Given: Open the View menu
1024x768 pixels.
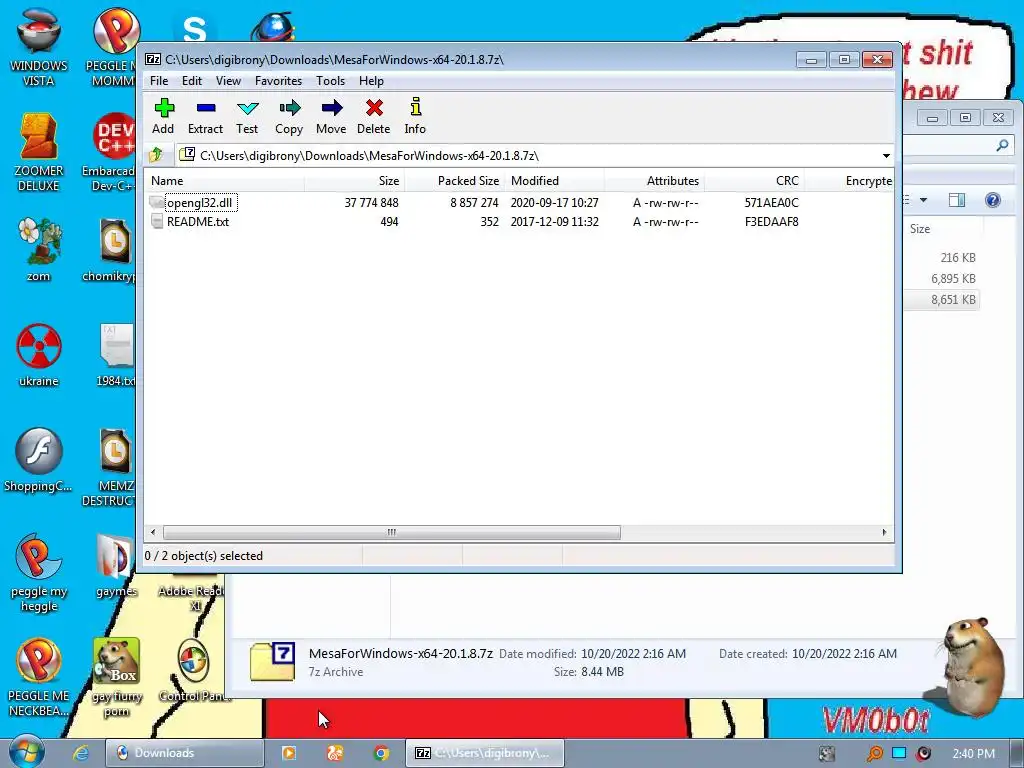Looking at the screenshot, I should point(228,81).
